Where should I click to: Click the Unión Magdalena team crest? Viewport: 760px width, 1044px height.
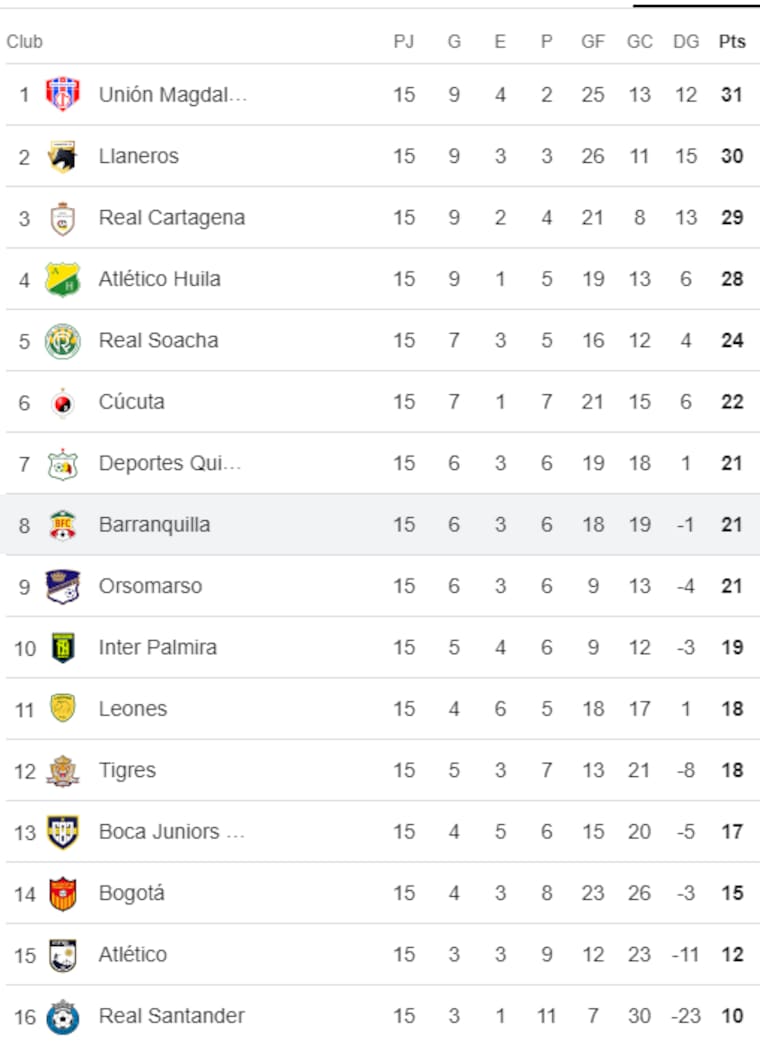[x=63, y=95]
